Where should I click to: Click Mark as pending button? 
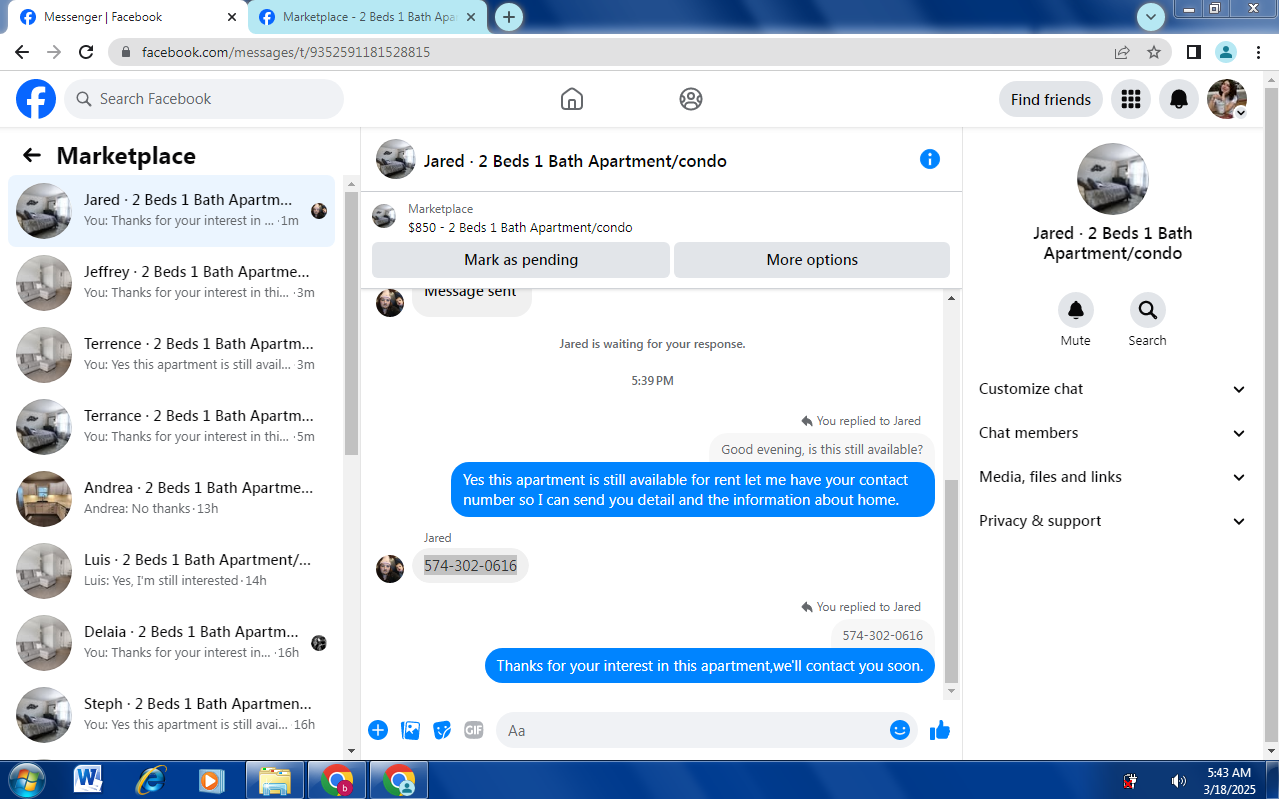click(521, 260)
